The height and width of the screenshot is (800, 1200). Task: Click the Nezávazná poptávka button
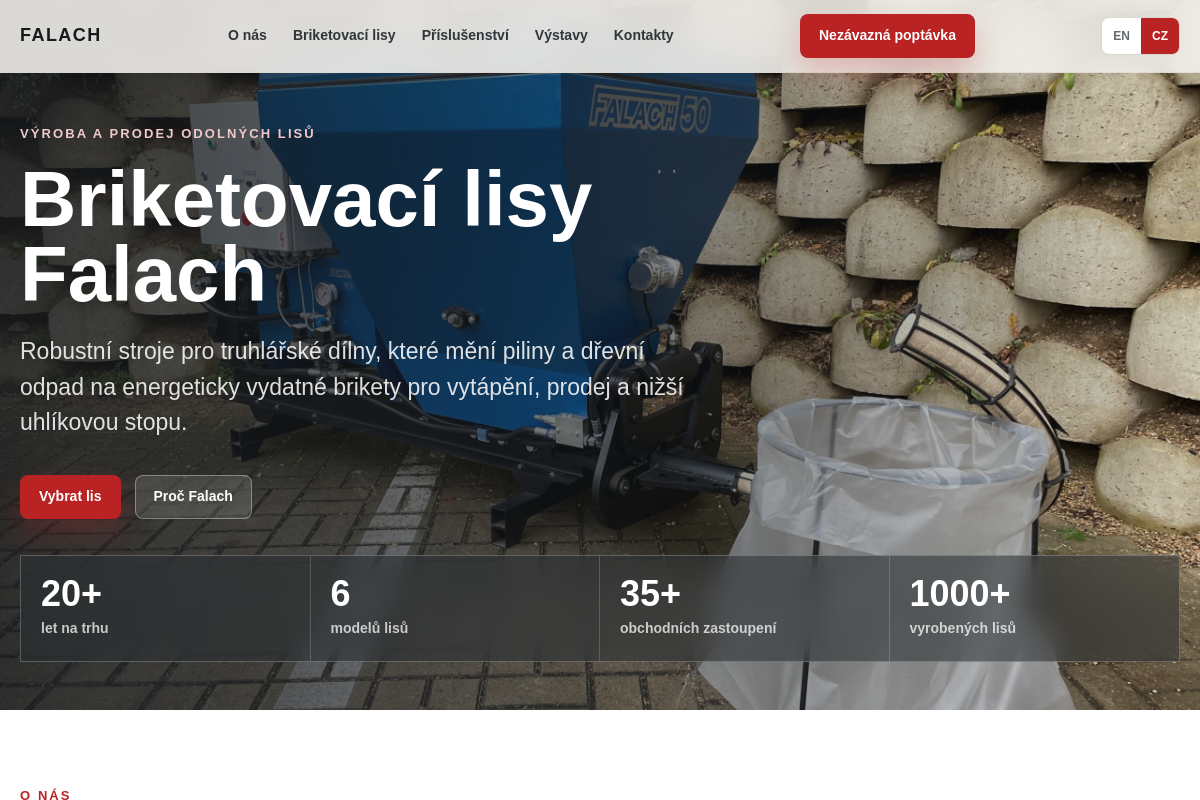click(887, 36)
